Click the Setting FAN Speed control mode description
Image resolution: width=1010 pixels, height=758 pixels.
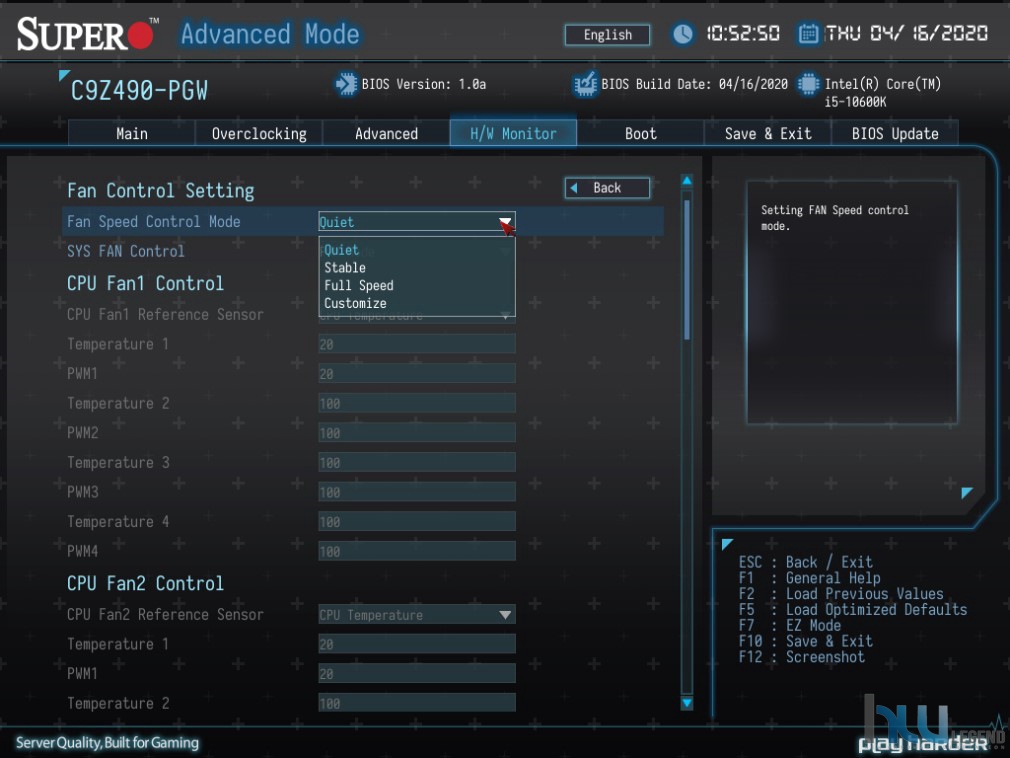pos(835,218)
